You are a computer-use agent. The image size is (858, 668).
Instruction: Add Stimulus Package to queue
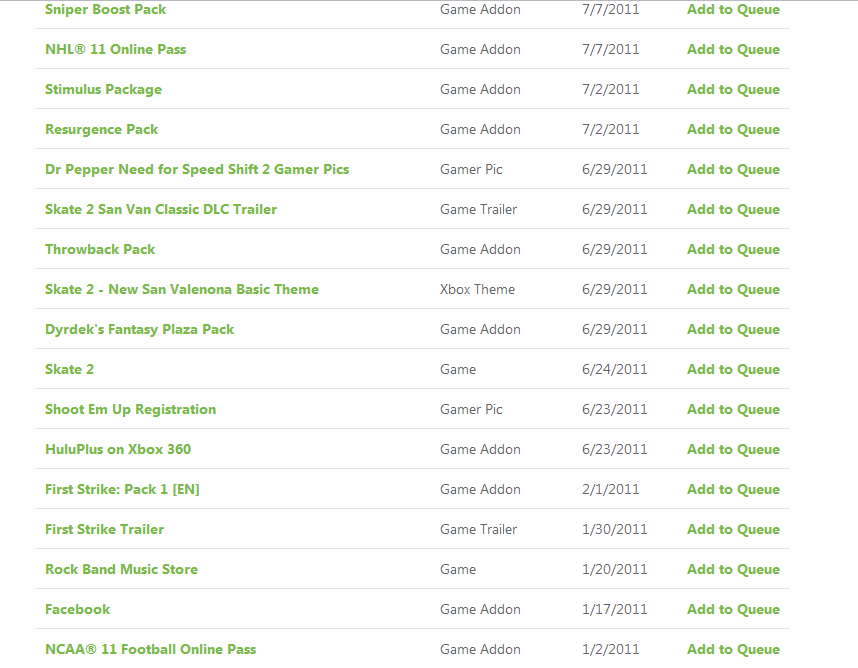pos(733,89)
